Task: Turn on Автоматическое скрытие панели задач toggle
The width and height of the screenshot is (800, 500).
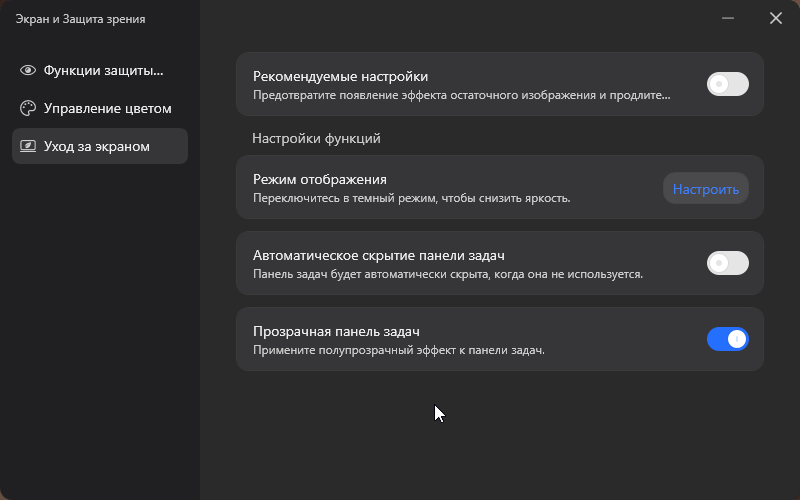Action: point(727,263)
